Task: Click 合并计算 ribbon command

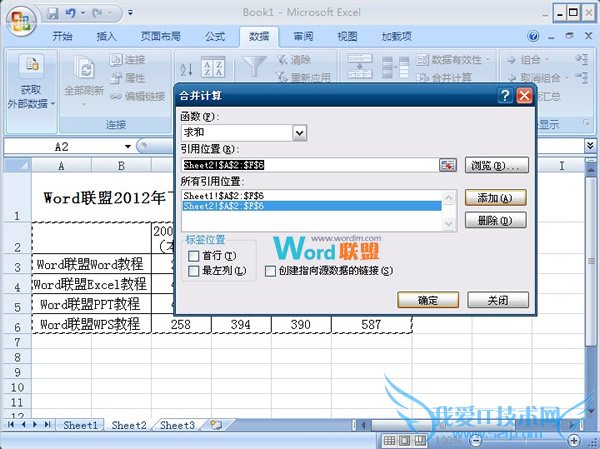Action: click(444, 78)
